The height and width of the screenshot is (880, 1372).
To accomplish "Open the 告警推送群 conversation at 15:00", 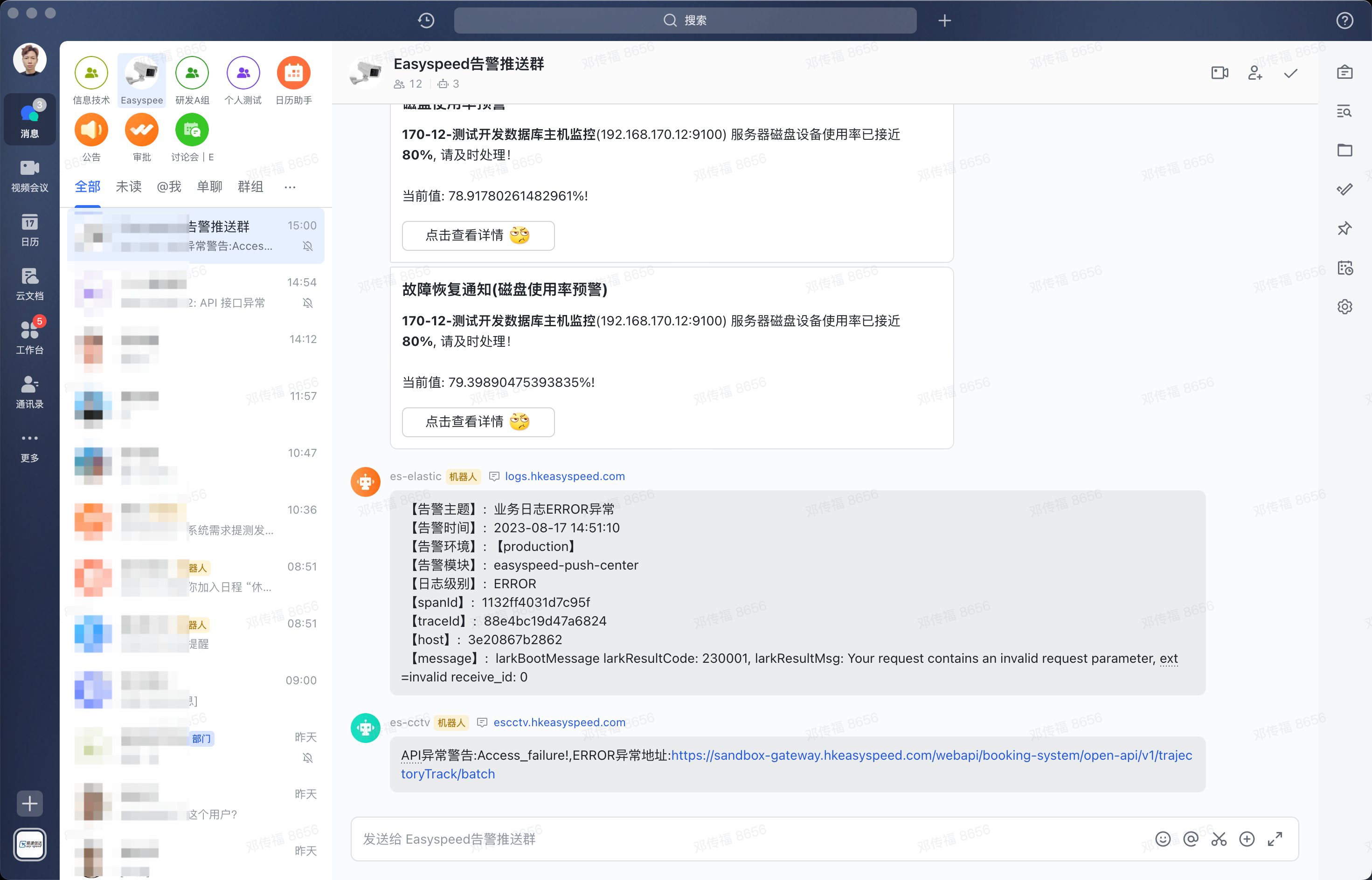I will (196, 235).
